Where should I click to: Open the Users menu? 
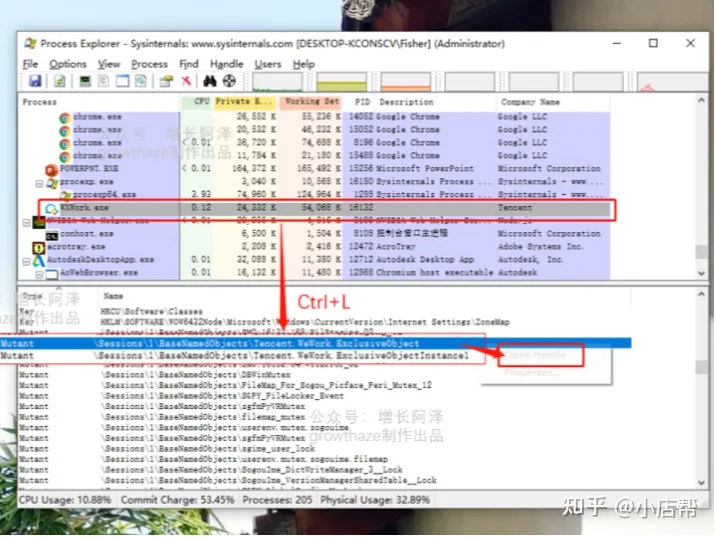tap(268, 64)
